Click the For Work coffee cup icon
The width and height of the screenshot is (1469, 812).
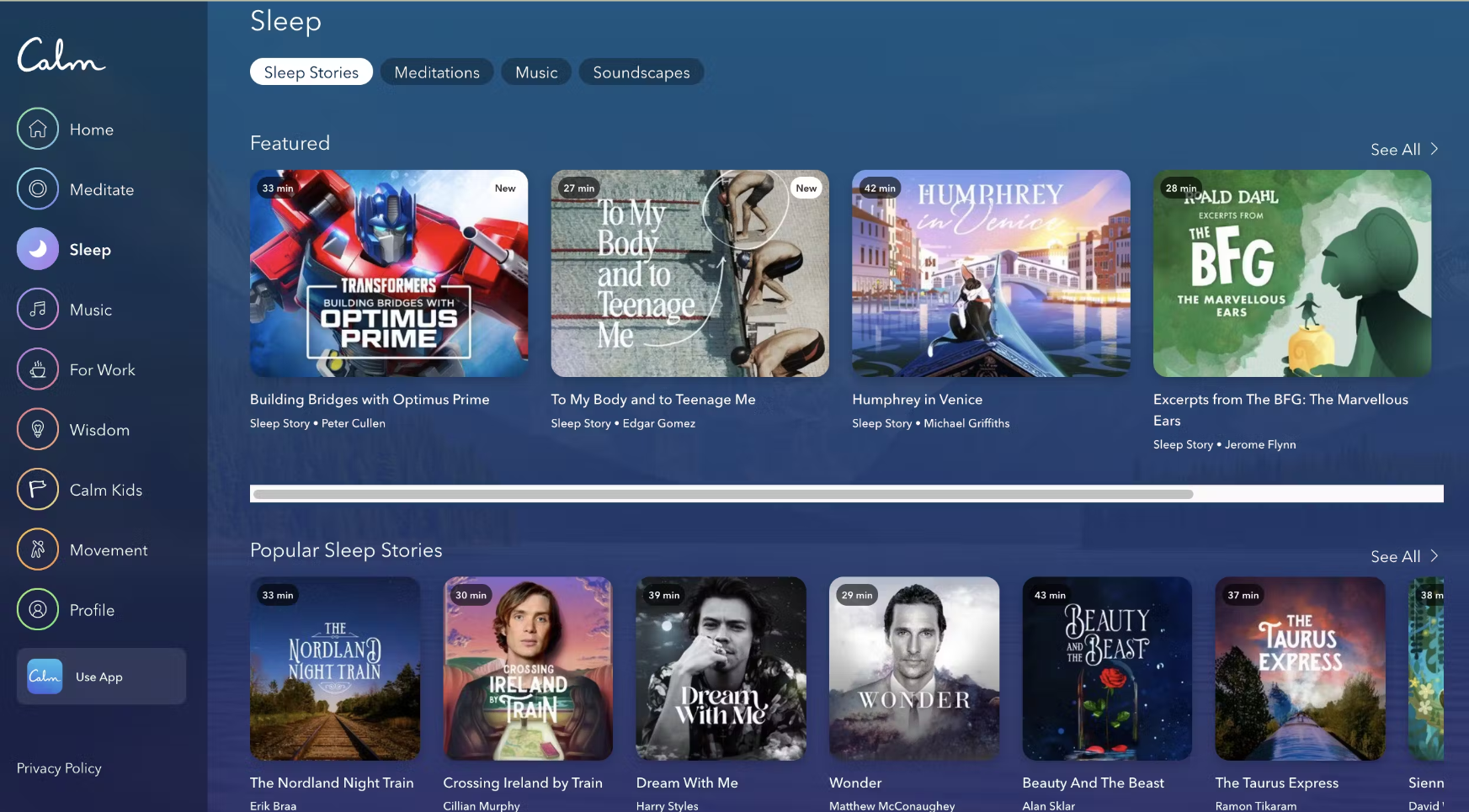tap(38, 369)
